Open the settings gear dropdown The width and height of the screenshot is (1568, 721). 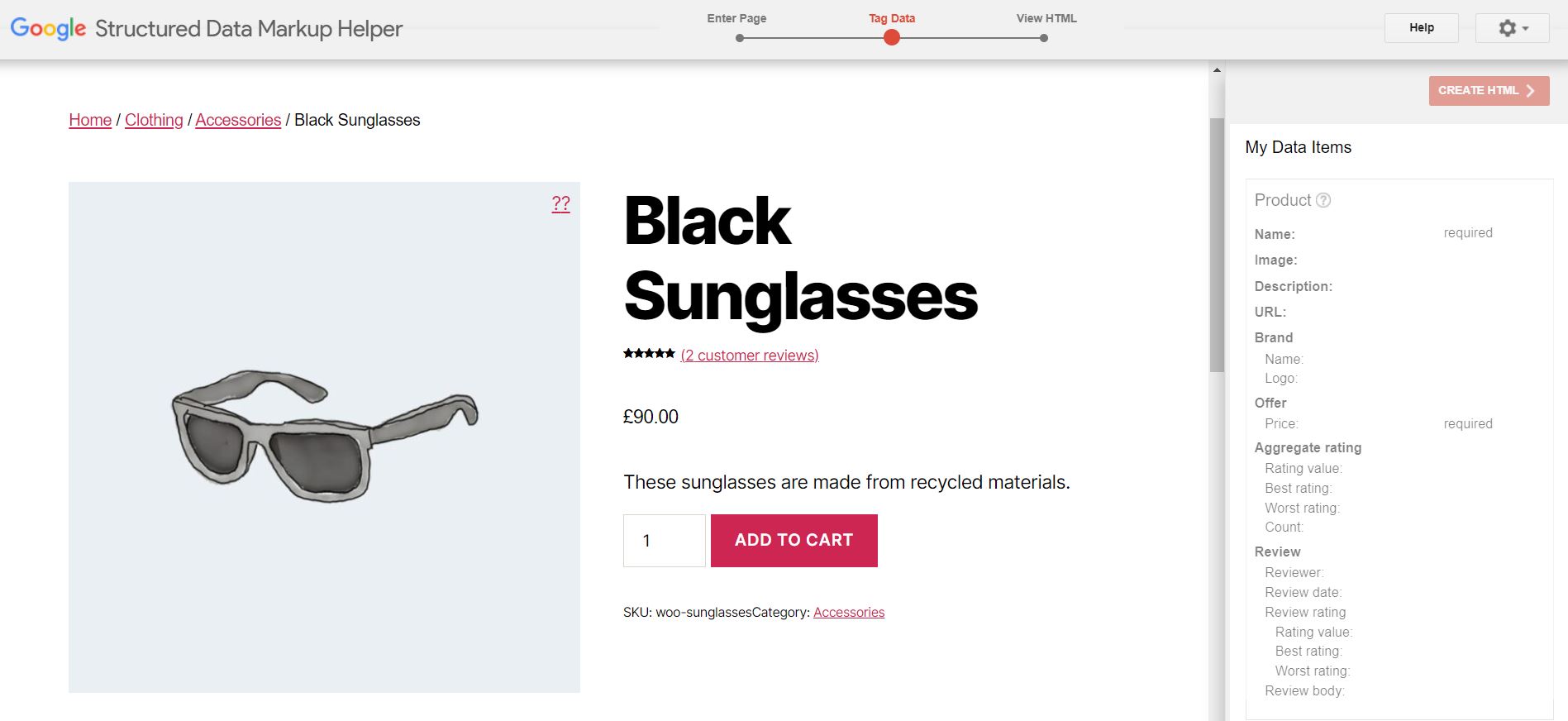click(1512, 28)
